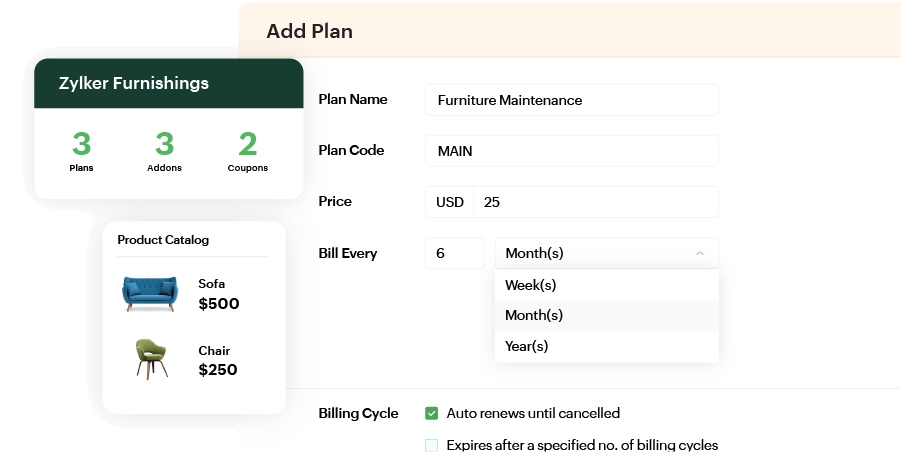Click the USD currency prefix box
This screenshot has height=452, width=901.
coord(450,202)
